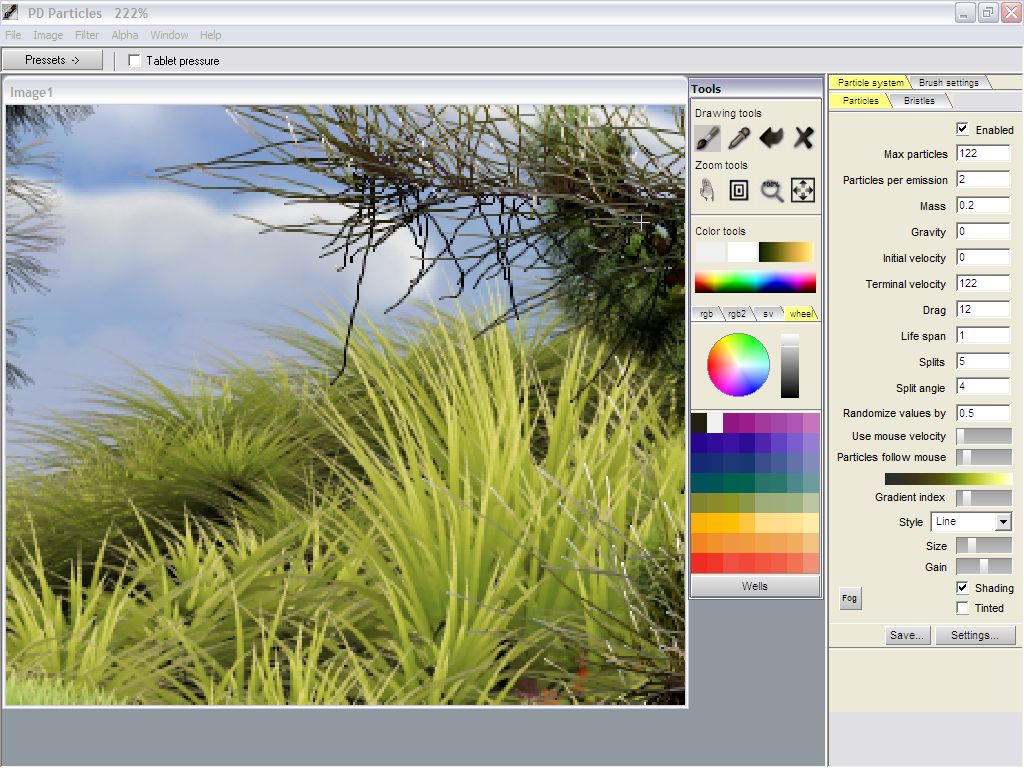Viewport: 1024px width, 768px height.
Task: Click the four-arrow full screen icon
Action: (803, 190)
